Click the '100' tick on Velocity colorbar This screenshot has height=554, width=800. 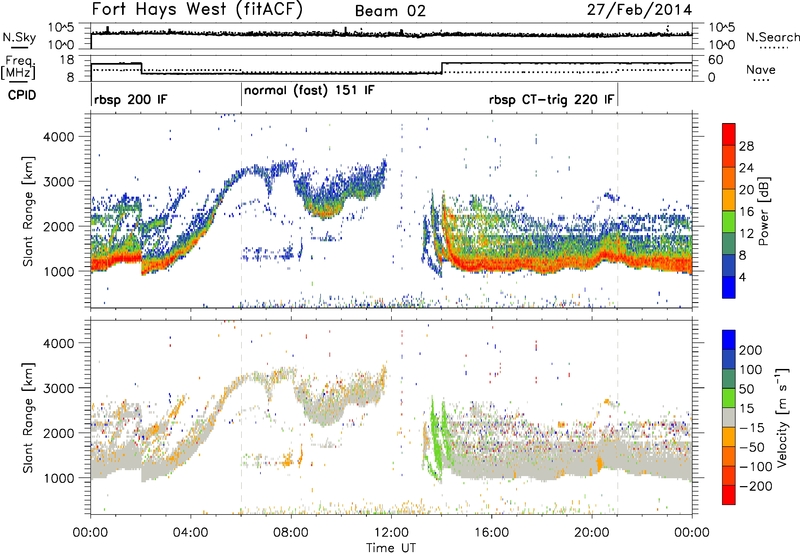coord(751,369)
